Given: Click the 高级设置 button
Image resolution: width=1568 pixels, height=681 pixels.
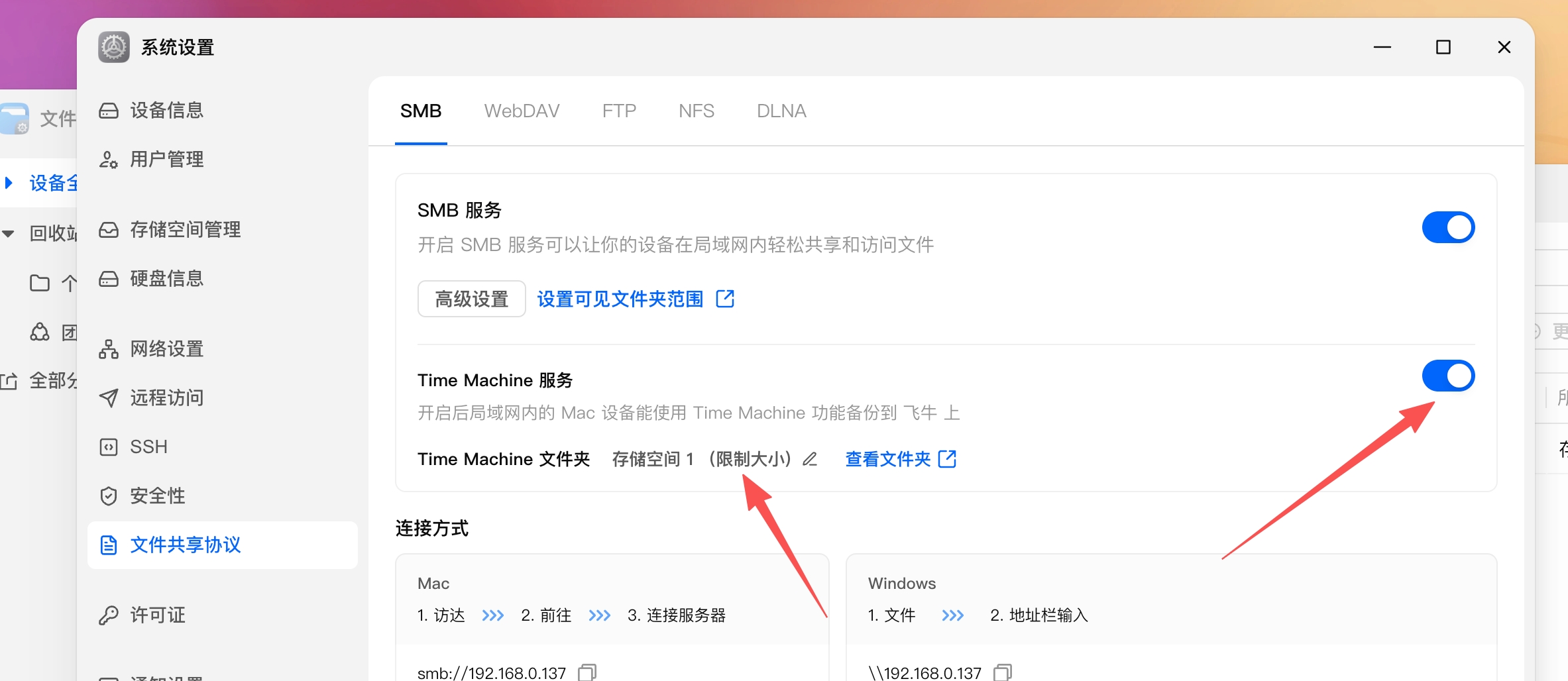Looking at the screenshot, I should (x=472, y=299).
